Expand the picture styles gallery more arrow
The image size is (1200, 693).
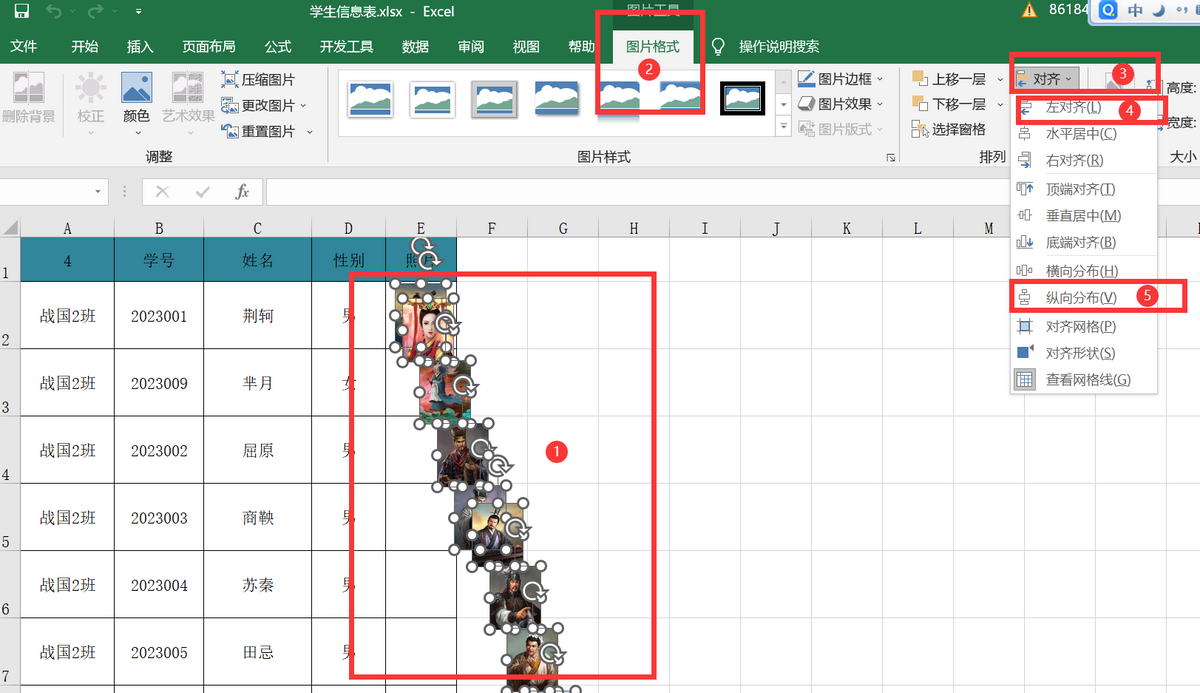tap(782, 127)
